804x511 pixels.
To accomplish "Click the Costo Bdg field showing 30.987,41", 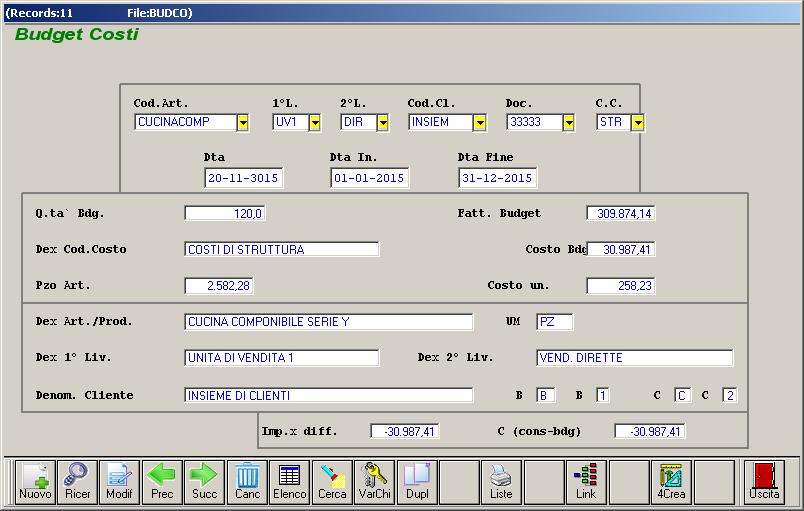I will click(x=621, y=250).
